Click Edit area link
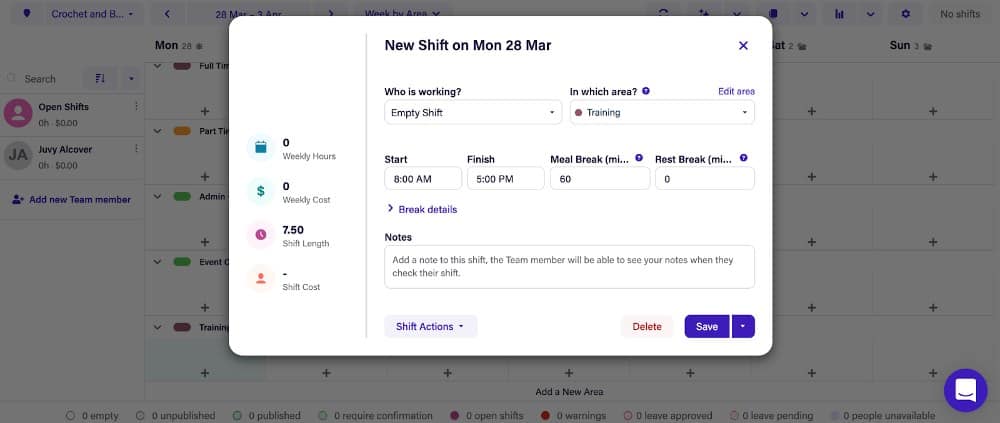The width and height of the screenshot is (1000, 423). coord(736,91)
